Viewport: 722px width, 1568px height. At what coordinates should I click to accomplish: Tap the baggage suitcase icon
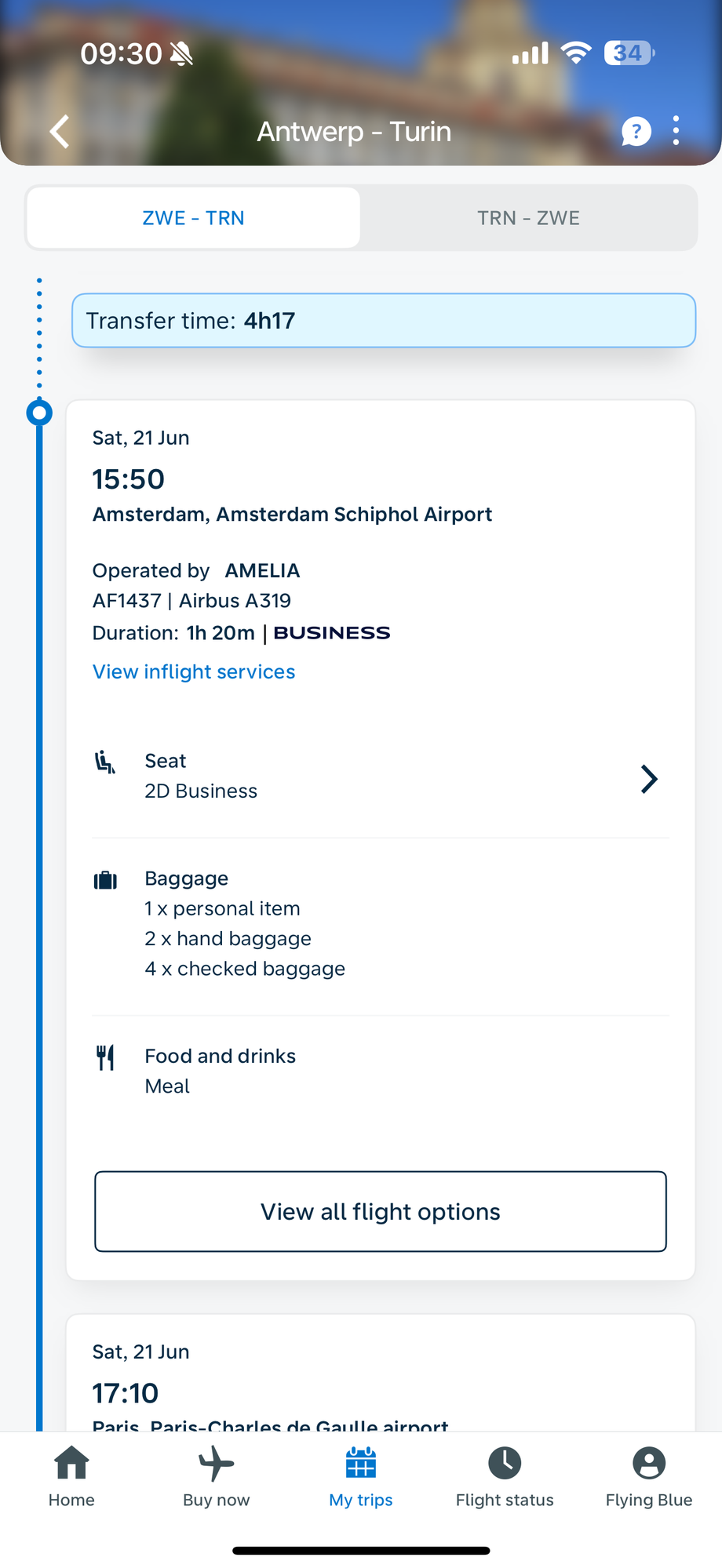105,880
